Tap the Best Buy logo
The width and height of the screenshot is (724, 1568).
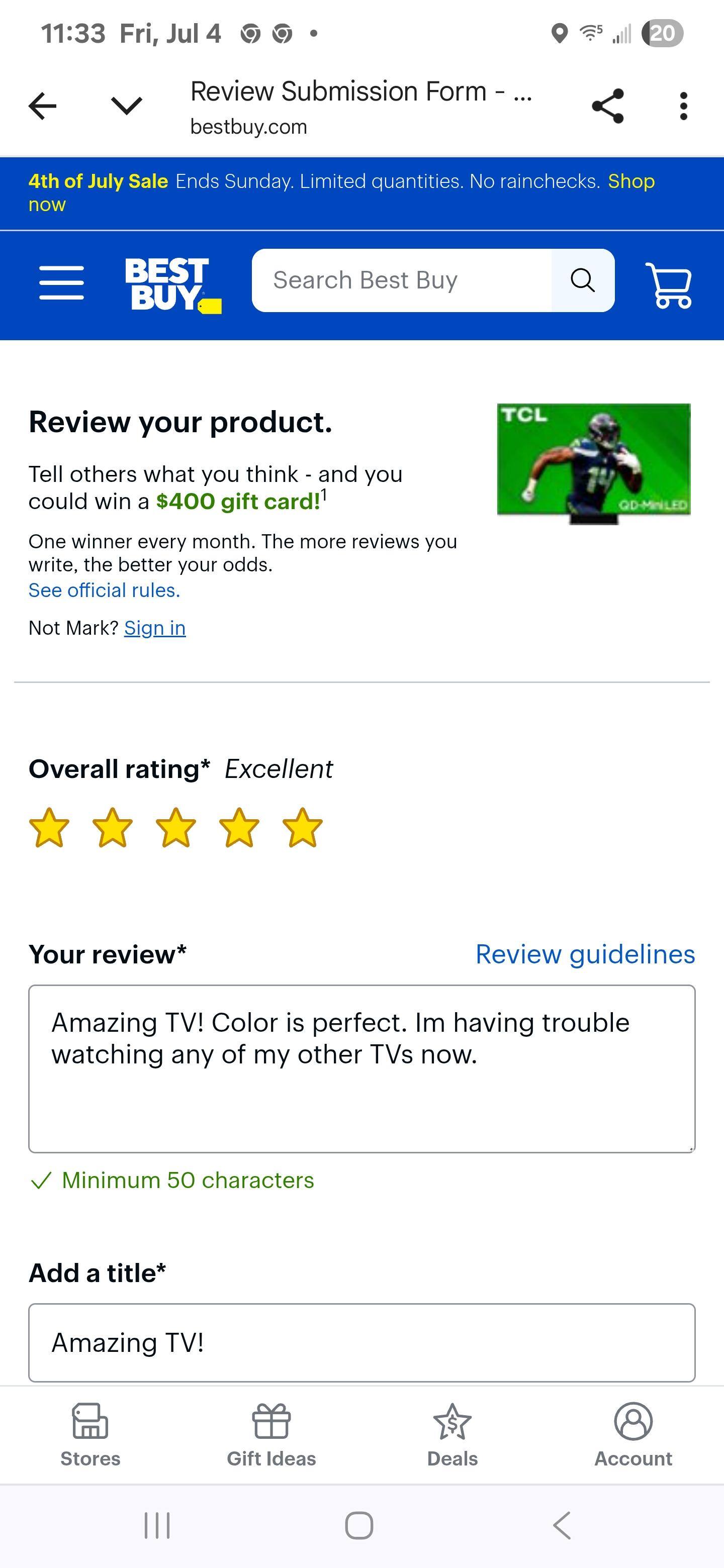coord(172,284)
